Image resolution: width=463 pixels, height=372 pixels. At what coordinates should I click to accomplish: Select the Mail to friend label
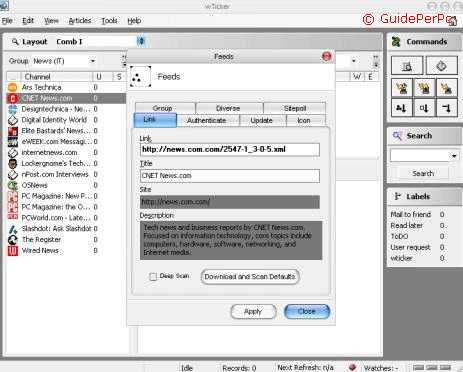point(411,214)
